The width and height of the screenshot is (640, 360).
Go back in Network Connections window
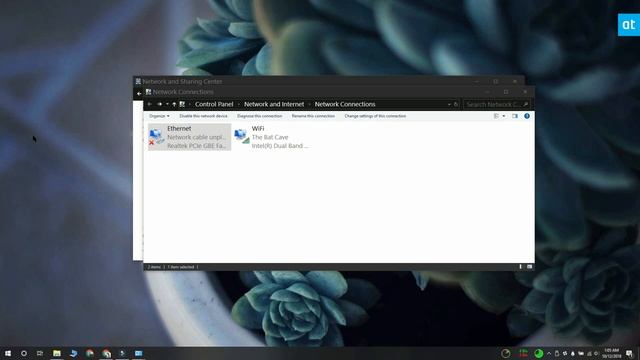tap(150, 104)
